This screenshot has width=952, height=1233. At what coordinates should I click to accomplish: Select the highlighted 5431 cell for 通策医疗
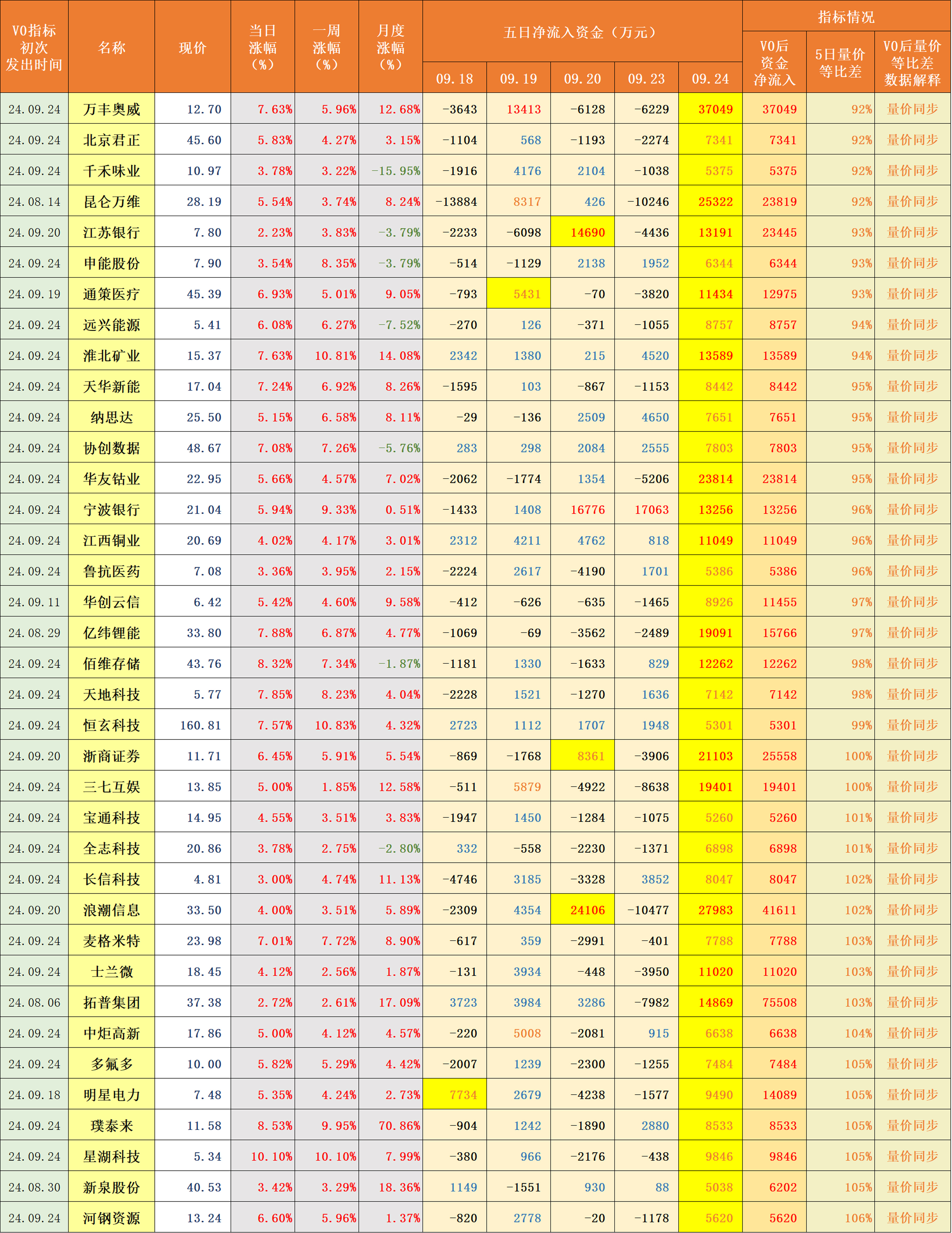[519, 294]
